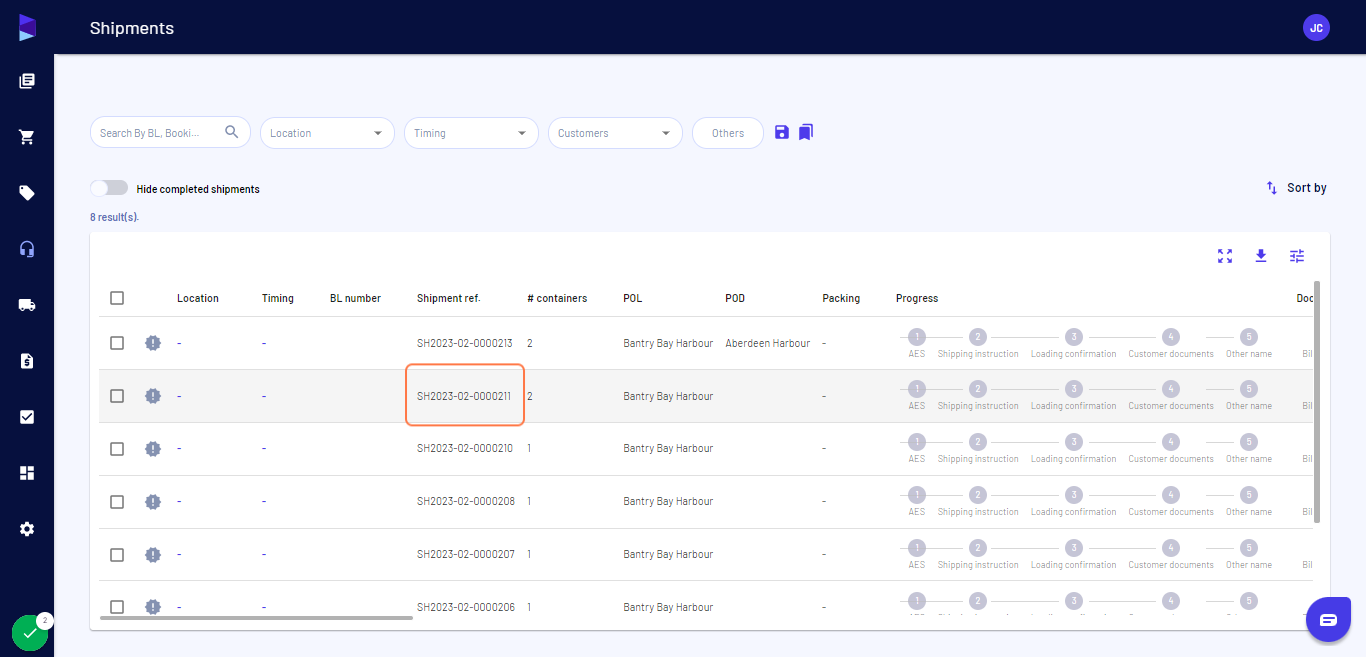Image resolution: width=1366 pixels, height=657 pixels.
Task: Open the library icon in the sidebar
Action: (x=27, y=81)
